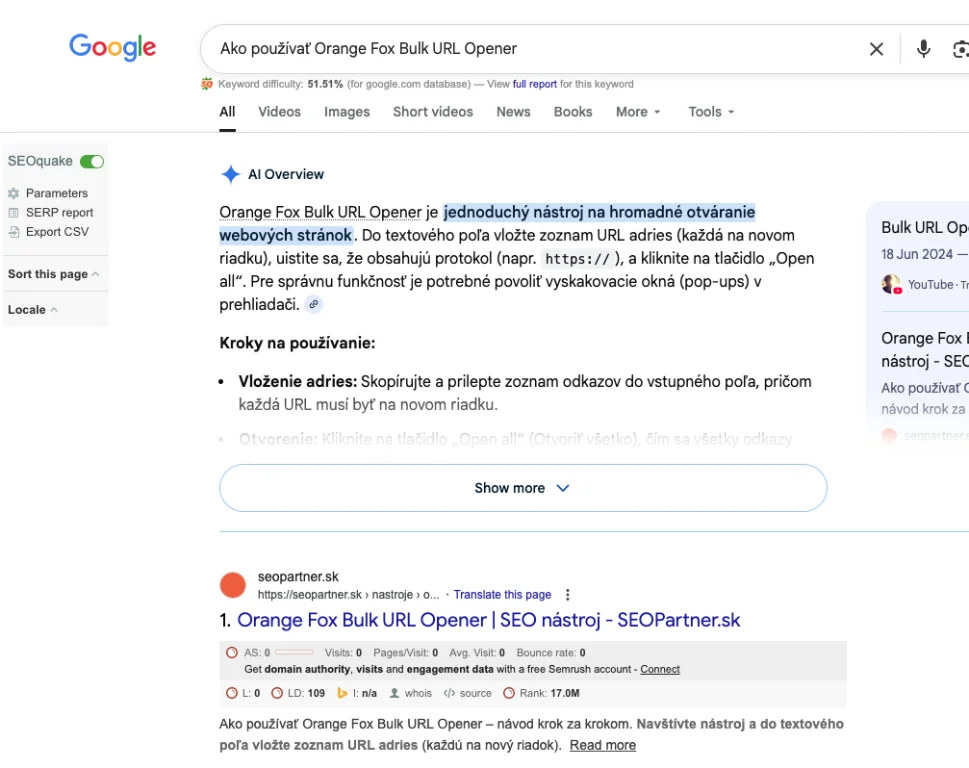Start voice search with the microphone icon
The image size is (969, 768).
pyautogui.click(x=923, y=49)
